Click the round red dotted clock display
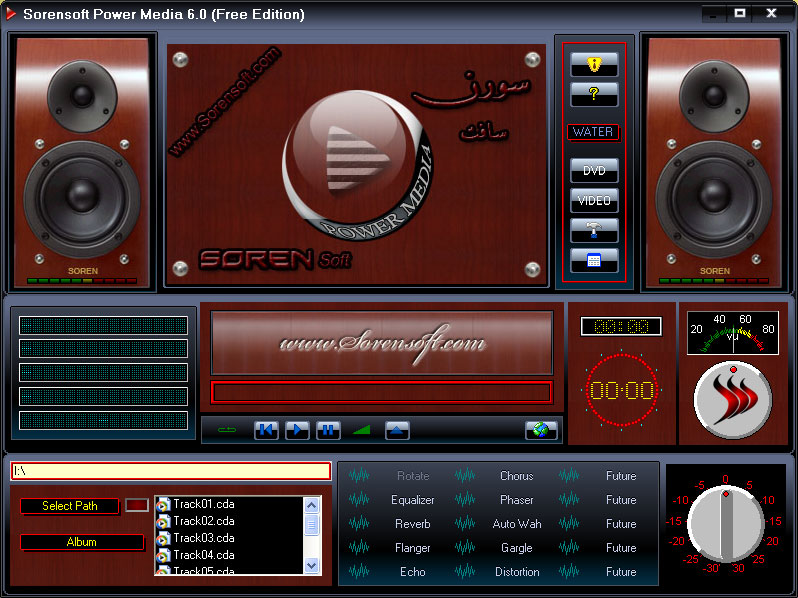The image size is (798, 598). coord(621,390)
